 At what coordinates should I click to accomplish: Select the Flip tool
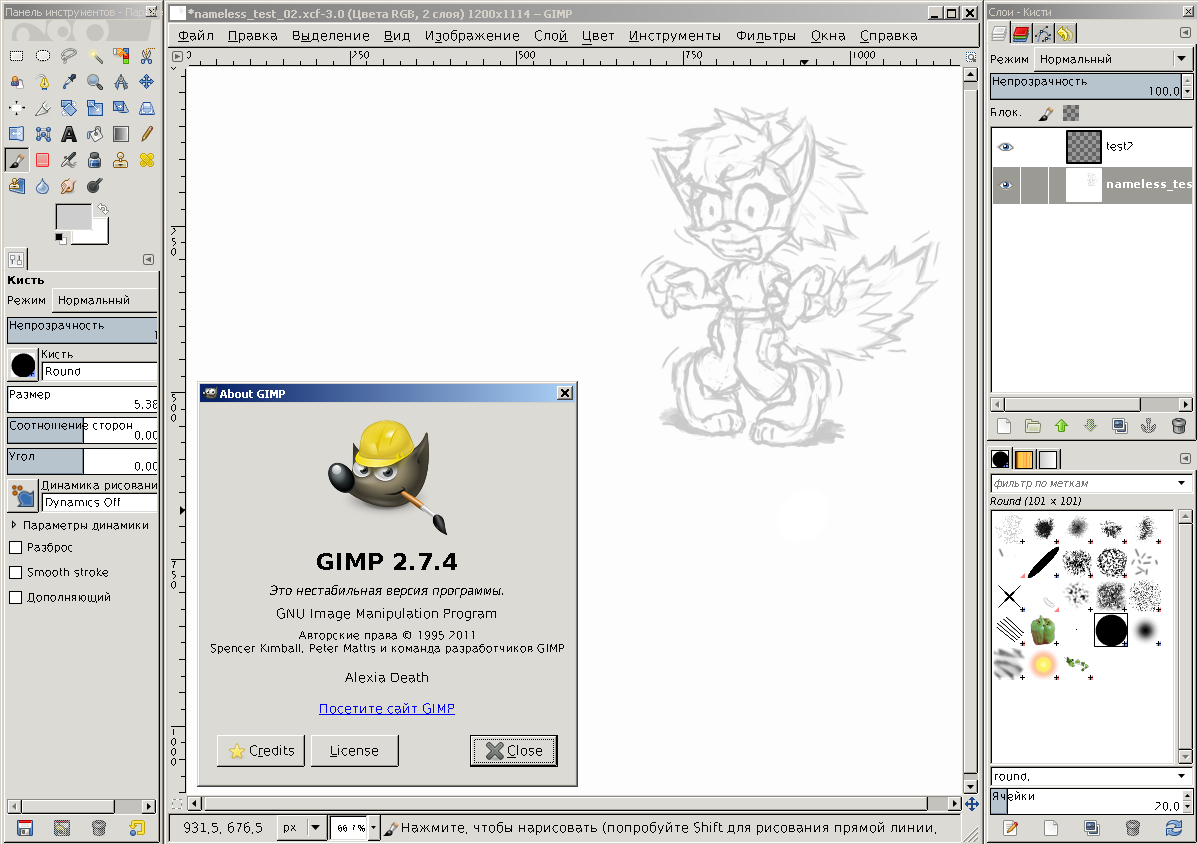coord(17,134)
